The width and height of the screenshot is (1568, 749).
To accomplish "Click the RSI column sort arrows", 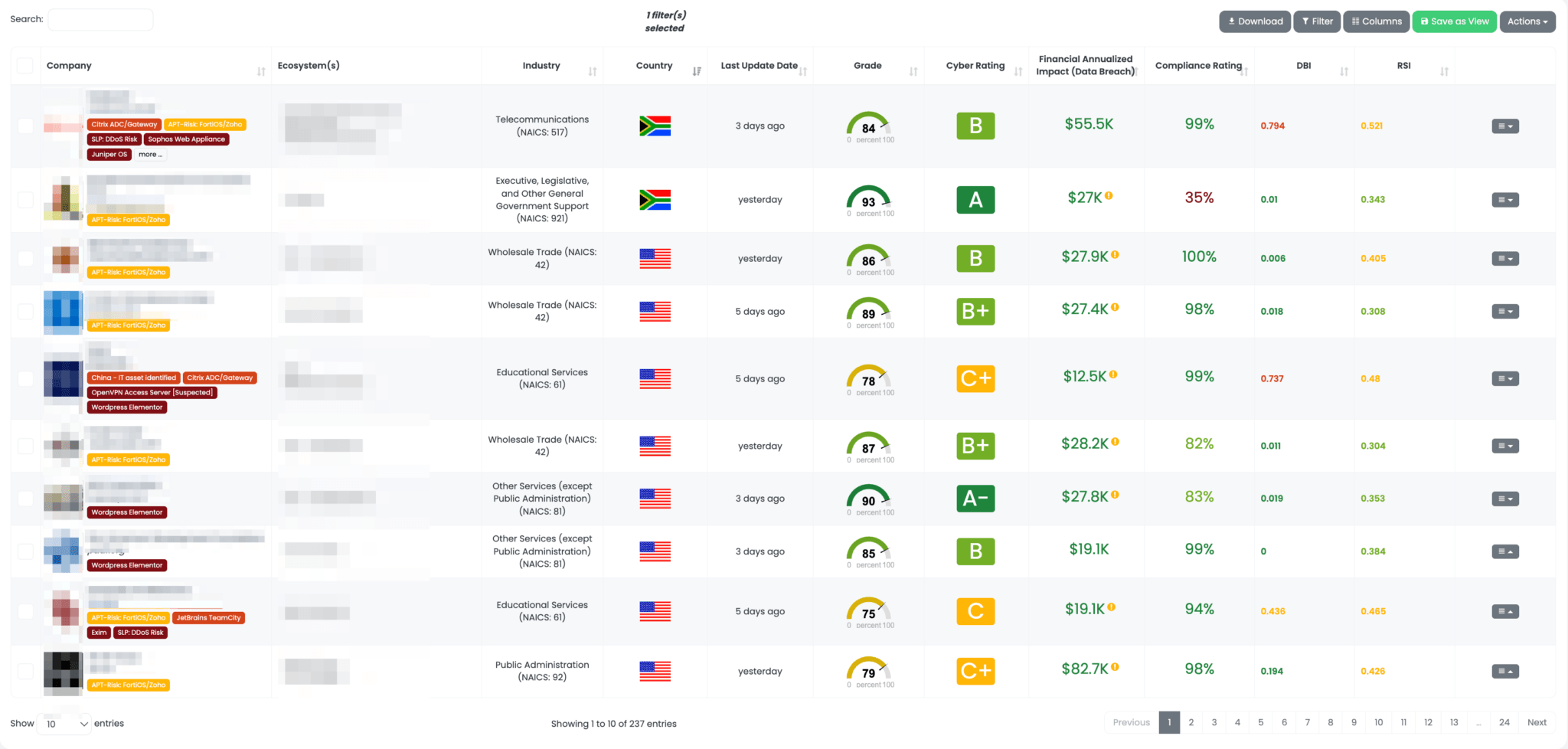I will click(x=1444, y=71).
